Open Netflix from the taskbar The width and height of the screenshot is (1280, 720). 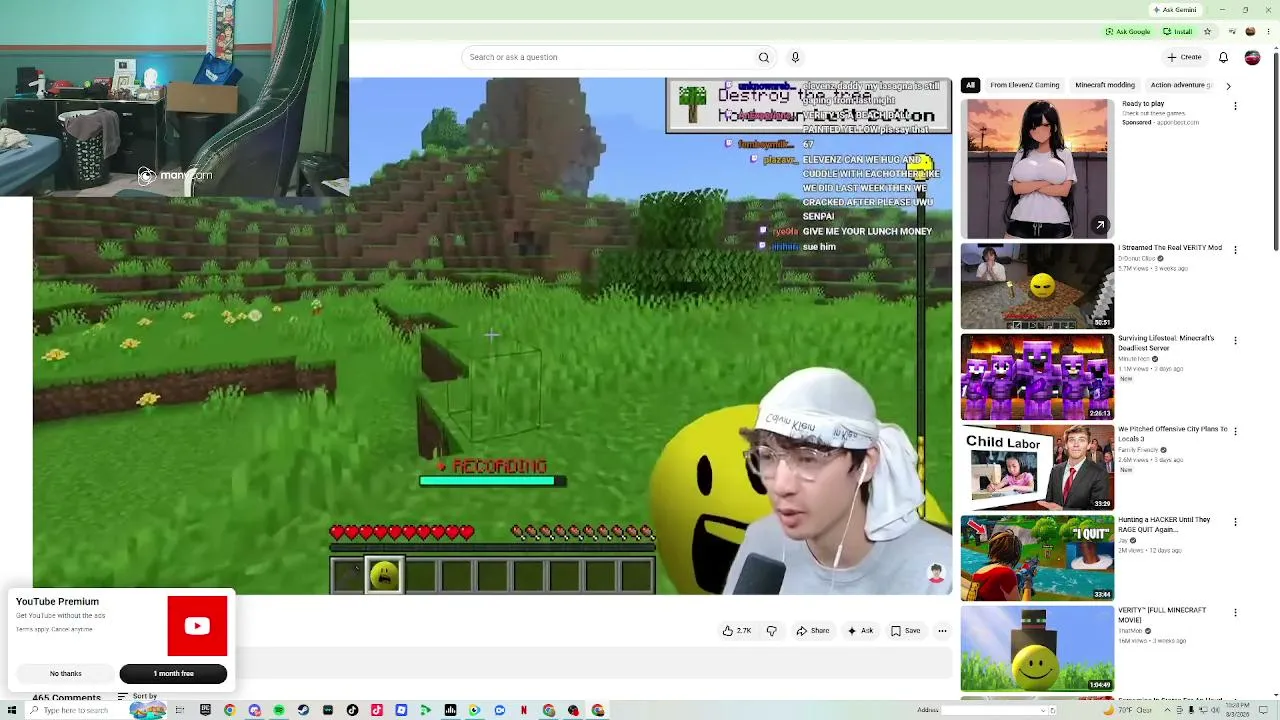pos(524,710)
